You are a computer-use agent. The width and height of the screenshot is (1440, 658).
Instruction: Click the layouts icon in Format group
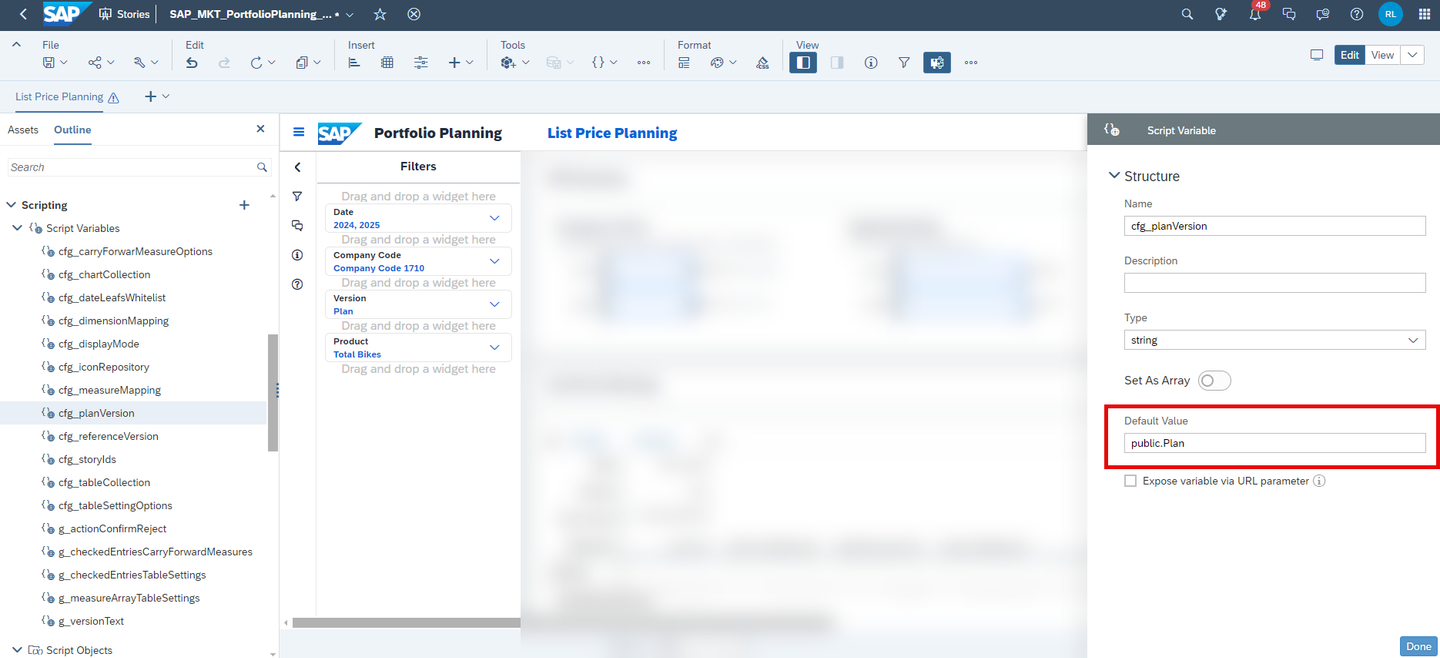pyautogui.click(x=684, y=62)
